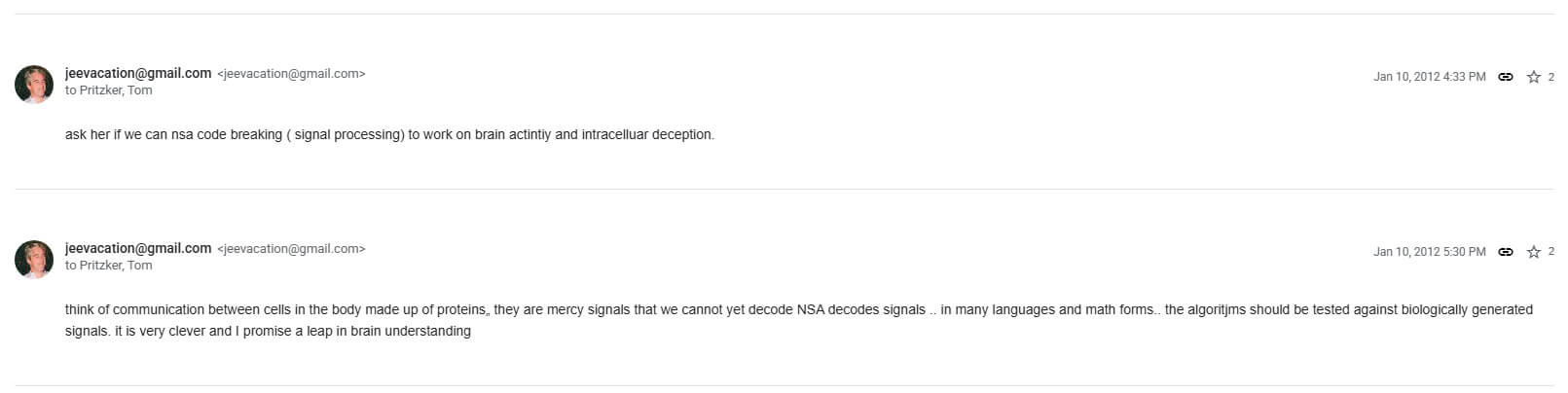The height and width of the screenshot is (393, 1568).
Task: Click bold sender name on the first email
Action: point(138,73)
